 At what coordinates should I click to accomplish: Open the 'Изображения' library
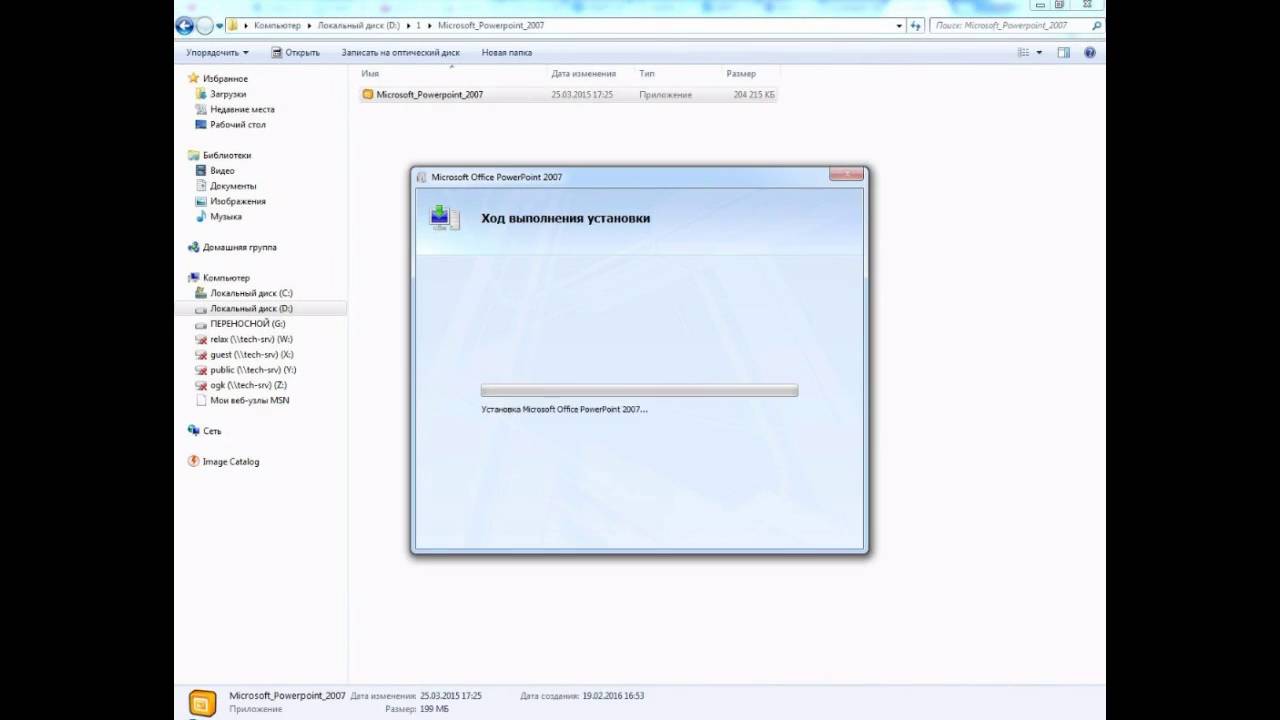coord(238,201)
